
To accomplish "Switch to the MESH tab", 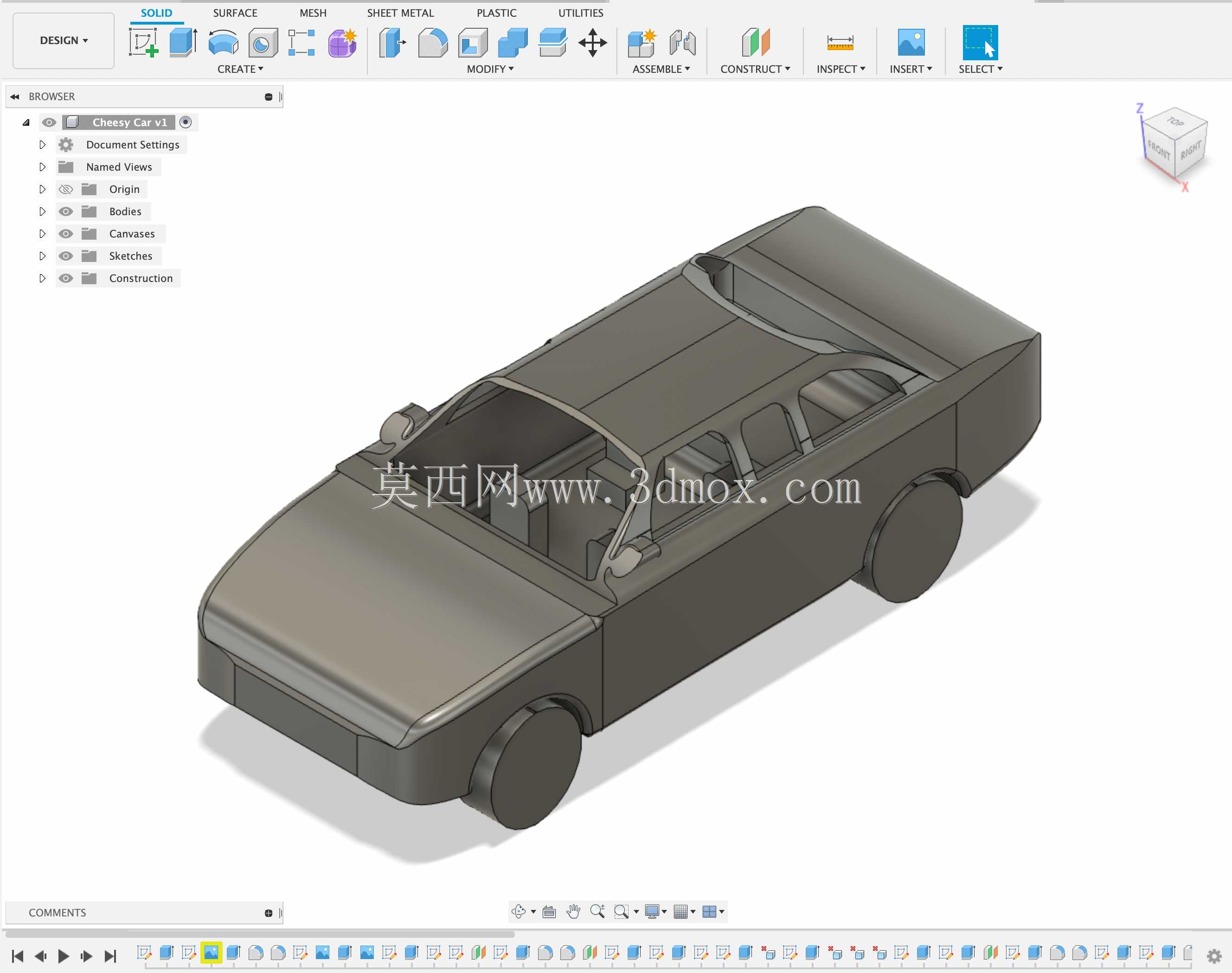I will click(313, 13).
